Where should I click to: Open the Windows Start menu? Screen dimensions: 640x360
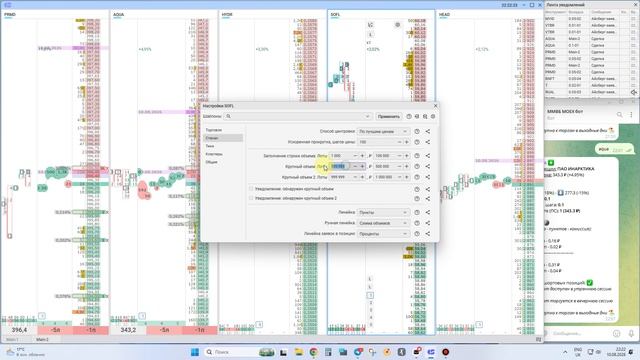click(195, 352)
